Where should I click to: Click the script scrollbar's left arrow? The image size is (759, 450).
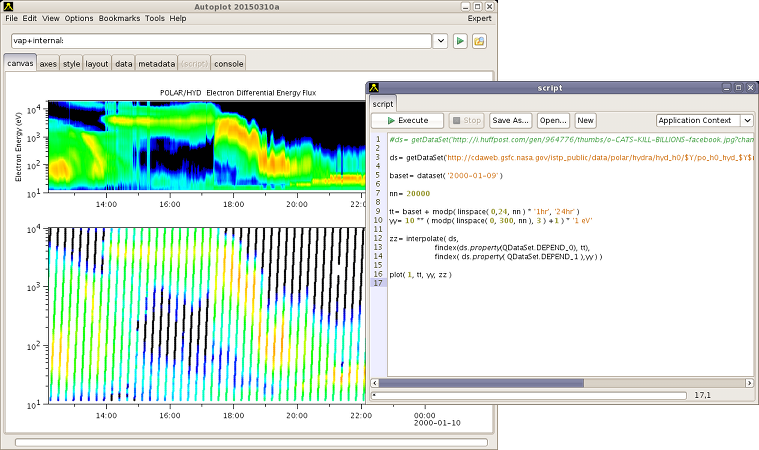pyautogui.click(x=375, y=382)
